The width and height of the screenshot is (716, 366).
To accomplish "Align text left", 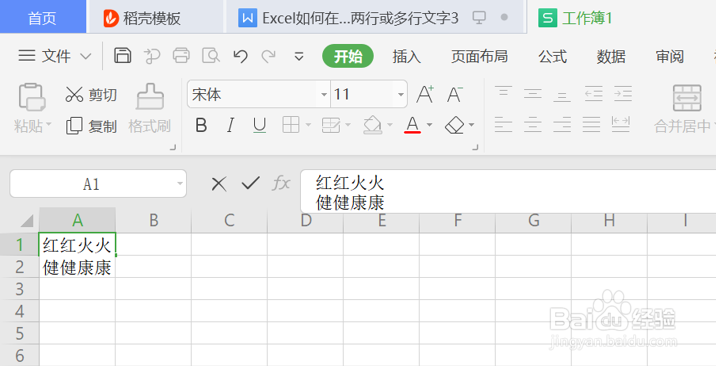I will 503,124.
